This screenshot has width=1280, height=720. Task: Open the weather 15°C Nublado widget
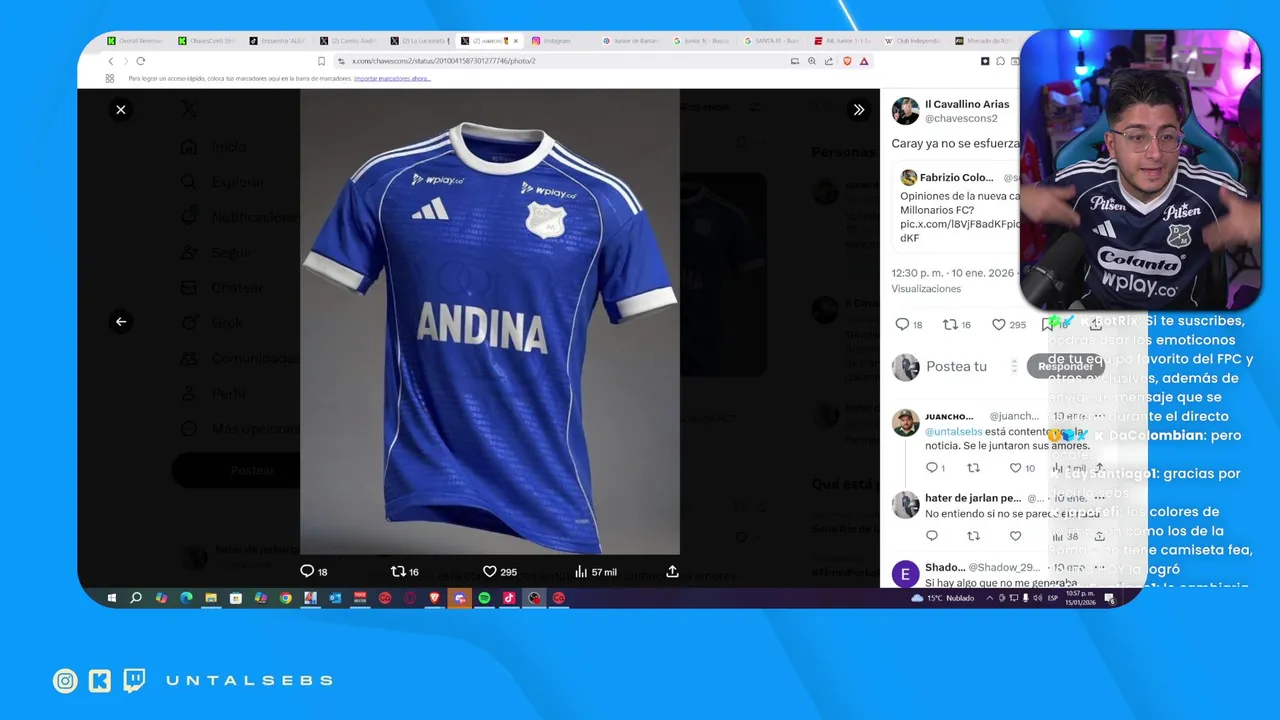(943, 598)
